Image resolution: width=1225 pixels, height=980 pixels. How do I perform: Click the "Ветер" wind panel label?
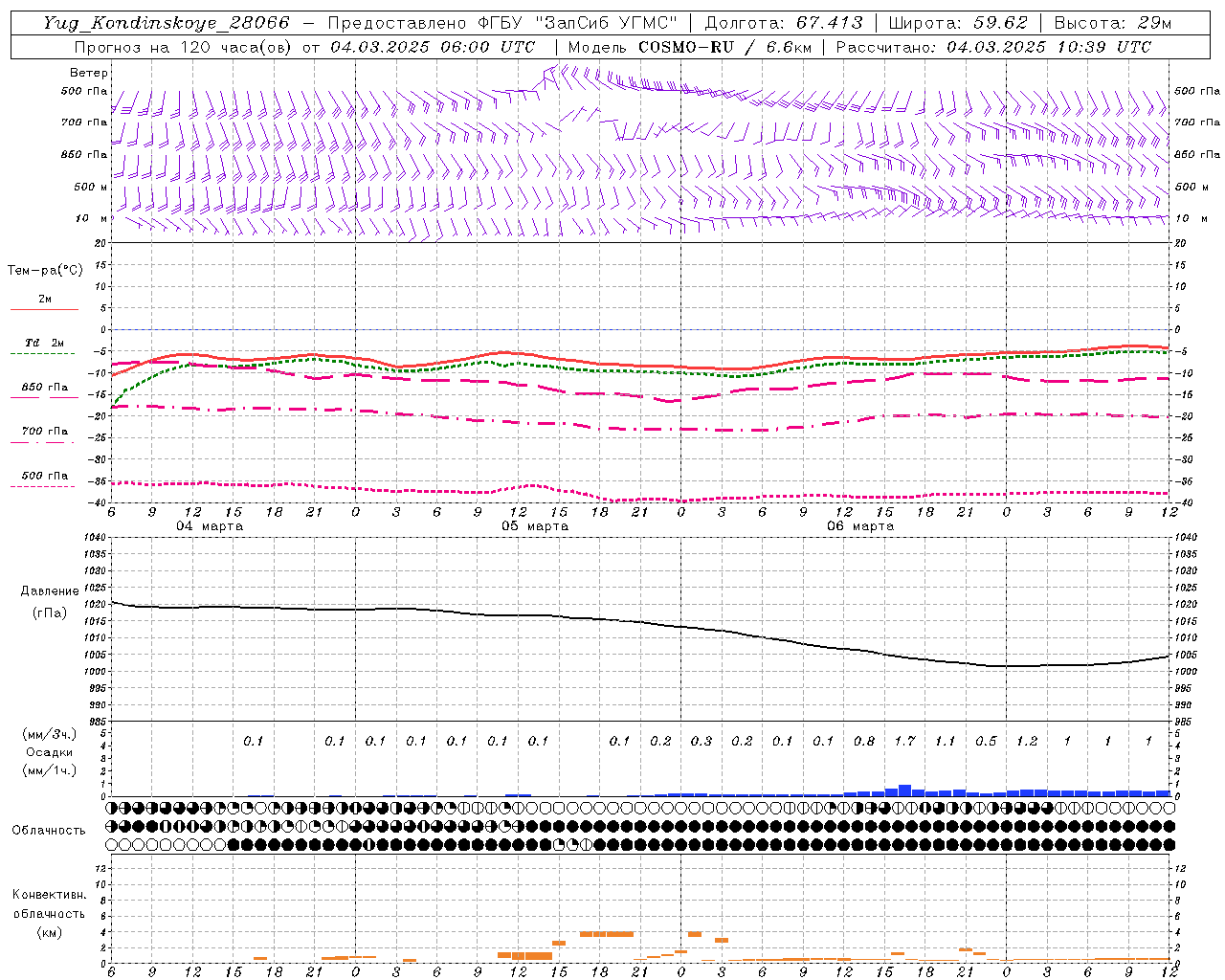[89, 73]
